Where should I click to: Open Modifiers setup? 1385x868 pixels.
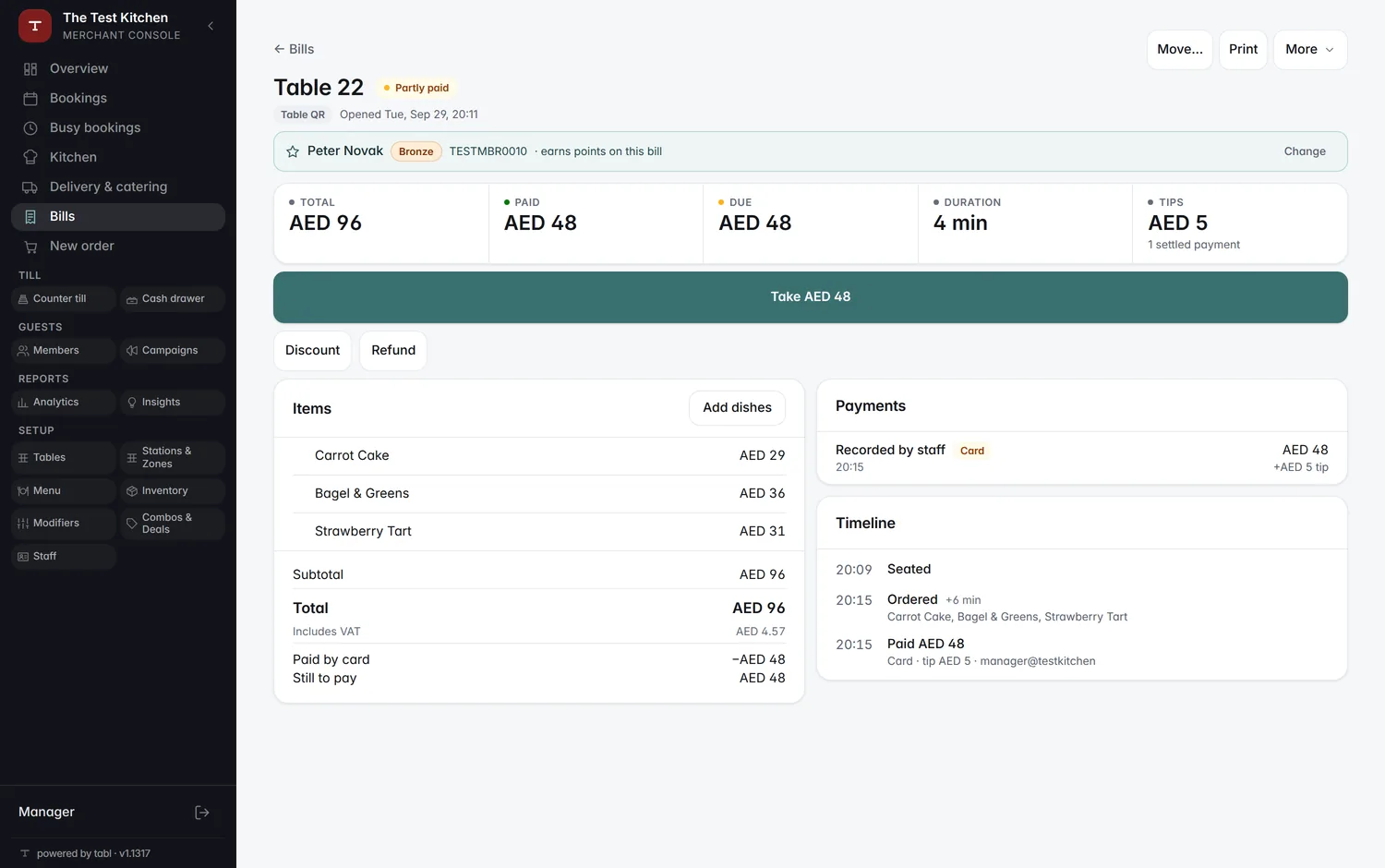64,523
